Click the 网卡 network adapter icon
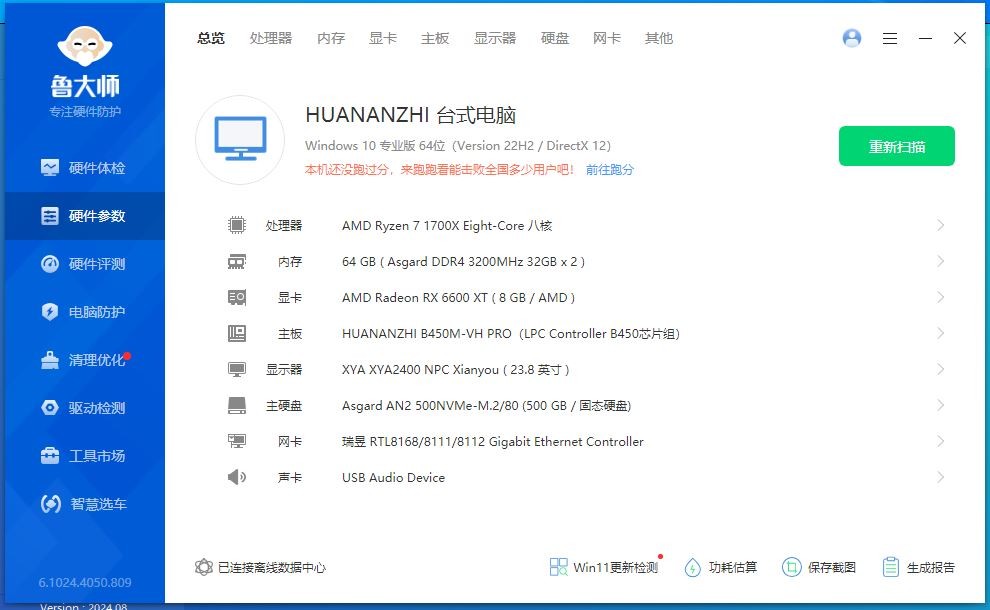990x610 pixels. pos(237,441)
